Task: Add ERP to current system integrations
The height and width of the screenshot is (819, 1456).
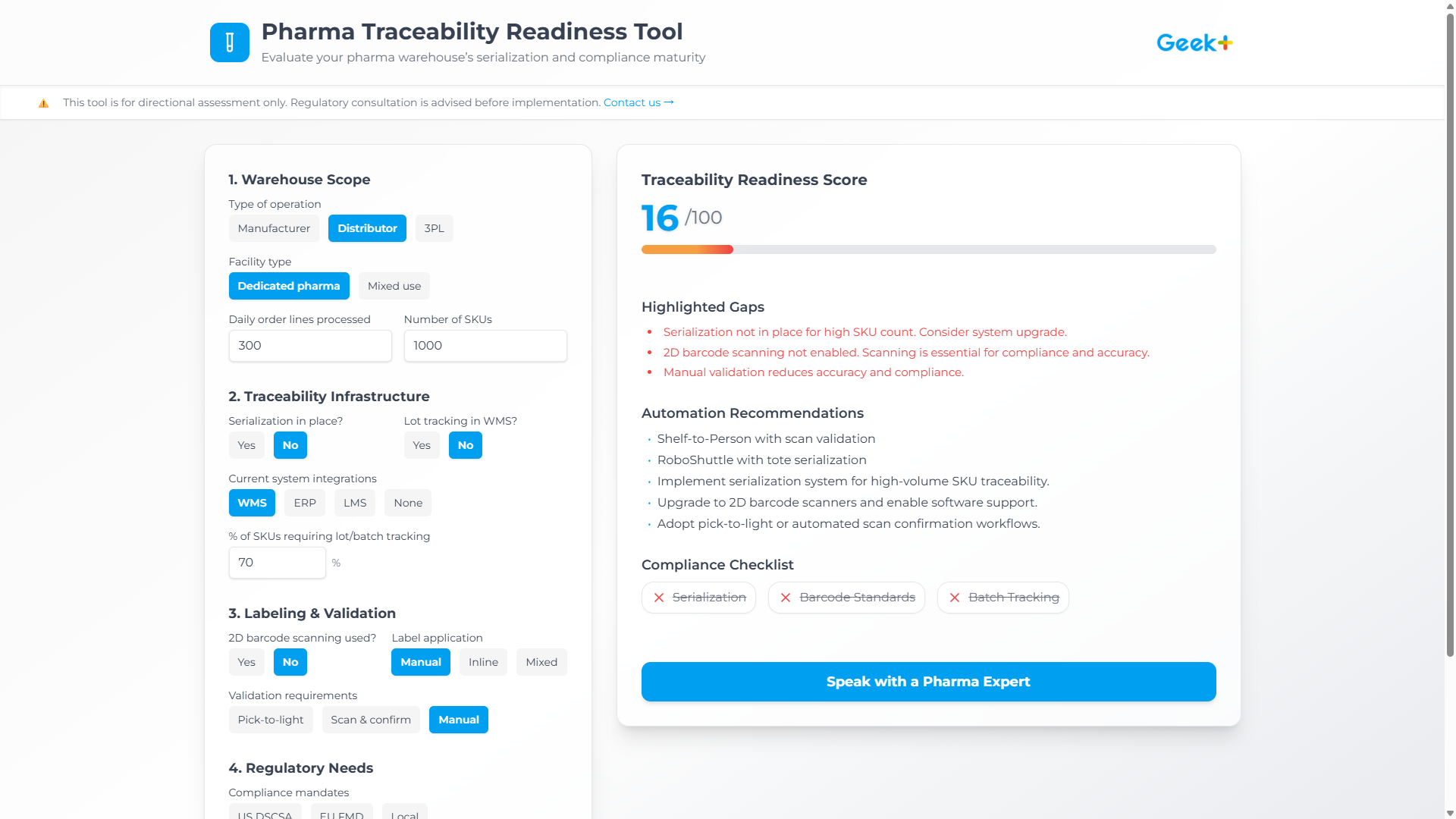Action: [x=304, y=502]
